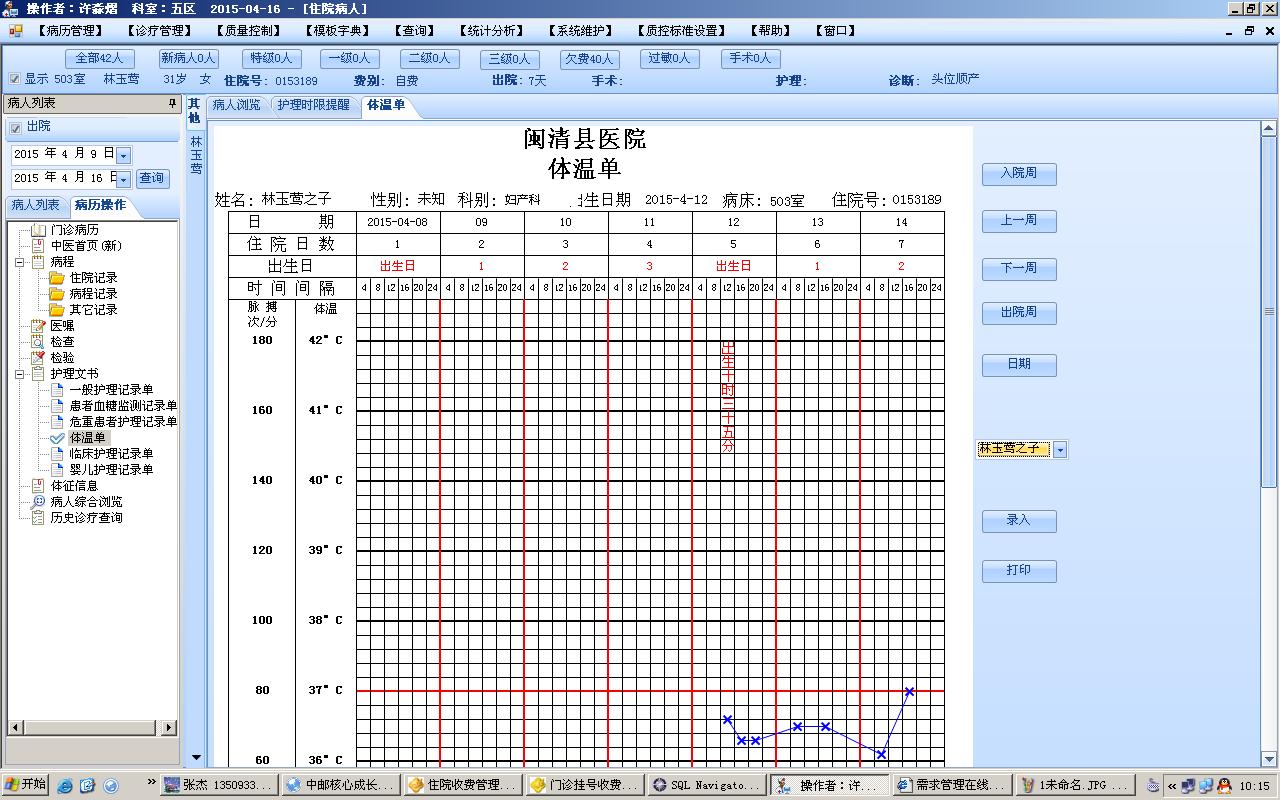Switch to the 护理时限提醒 tab
This screenshot has height=800, width=1280.
[314, 105]
